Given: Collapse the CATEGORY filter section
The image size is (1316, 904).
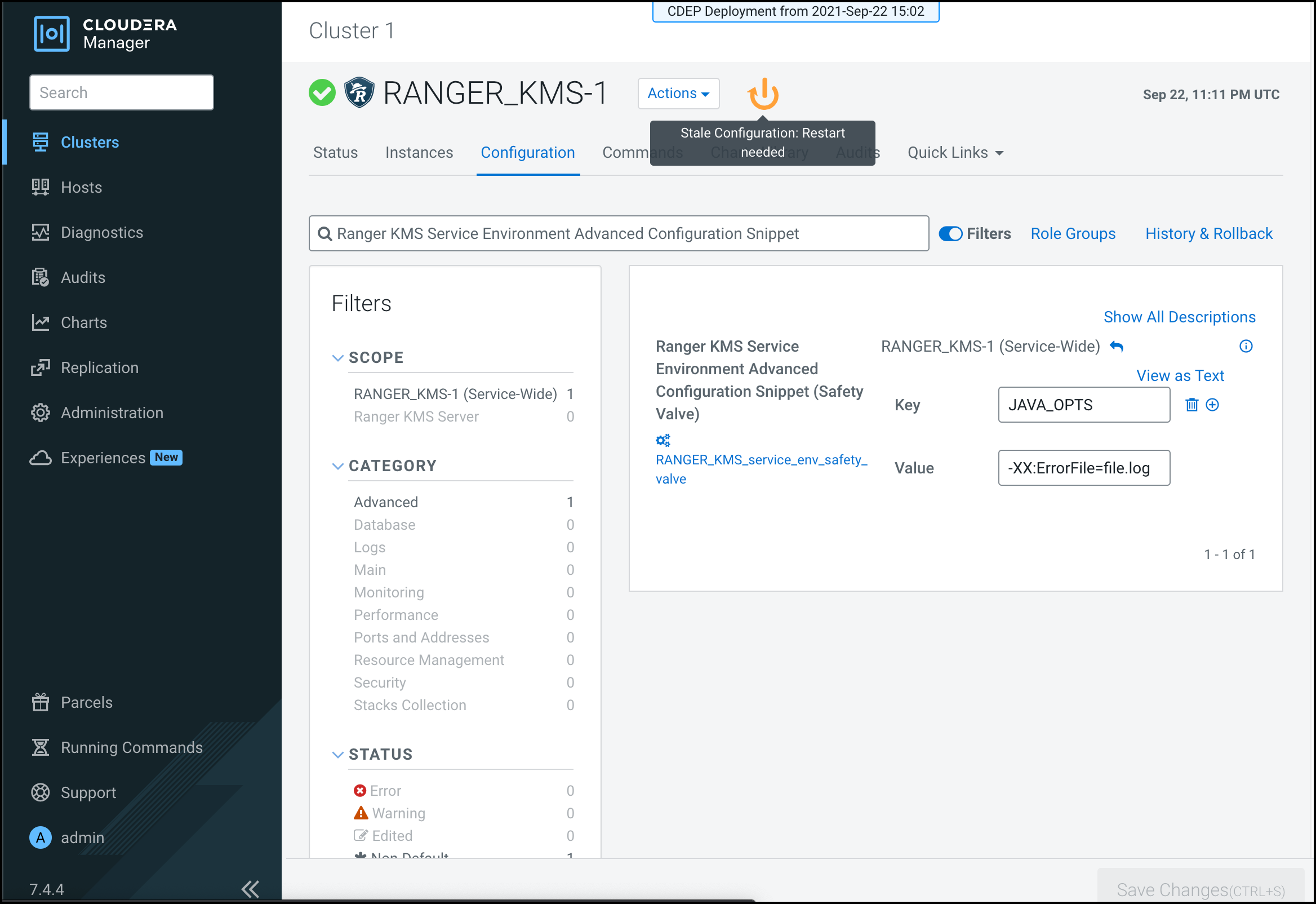Looking at the screenshot, I should pyautogui.click(x=337, y=466).
